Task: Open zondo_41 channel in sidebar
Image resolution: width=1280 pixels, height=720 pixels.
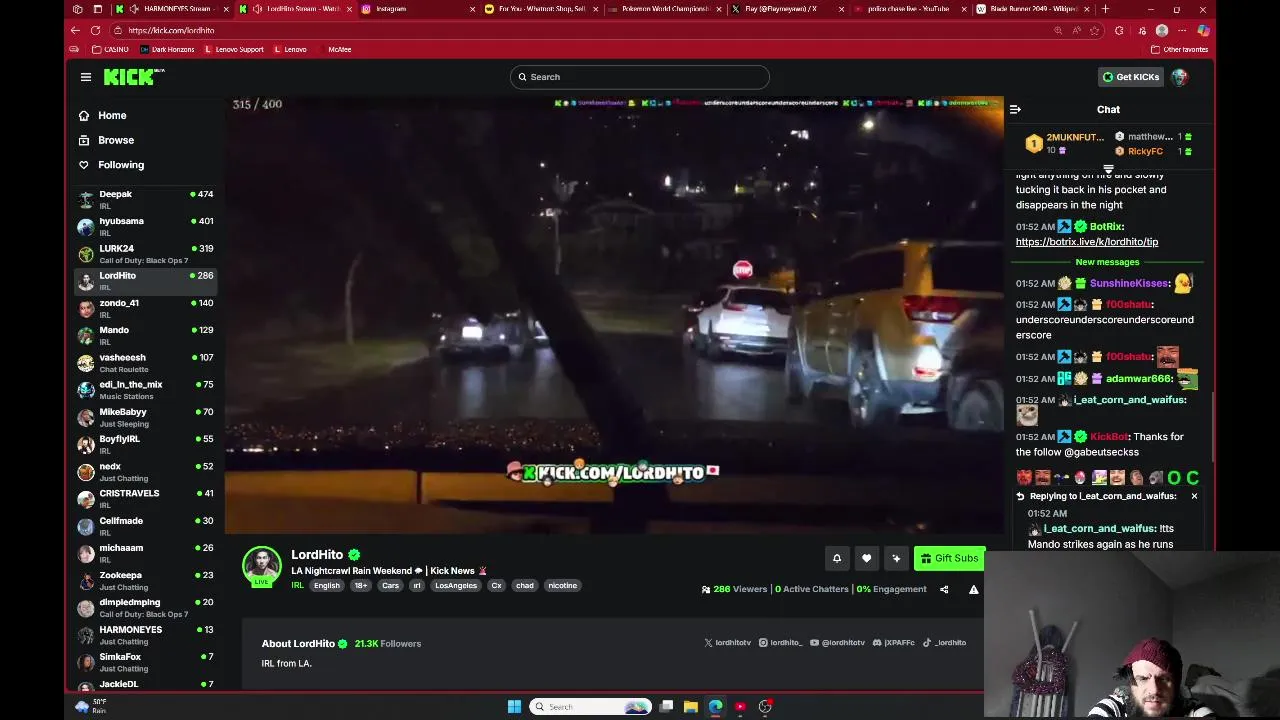Action: 146,308
